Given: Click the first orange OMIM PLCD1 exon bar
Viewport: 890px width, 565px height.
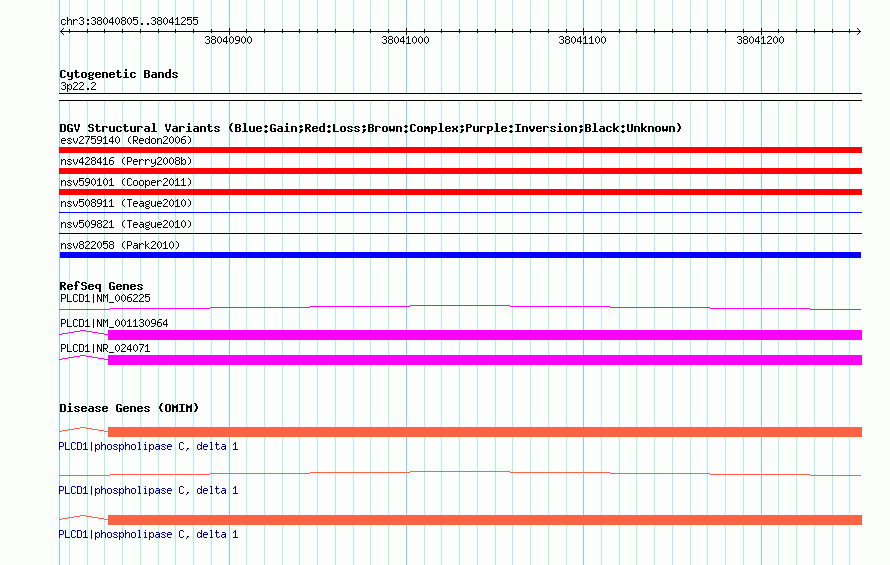Looking at the screenshot, I should pyautogui.click(x=485, y=432).
